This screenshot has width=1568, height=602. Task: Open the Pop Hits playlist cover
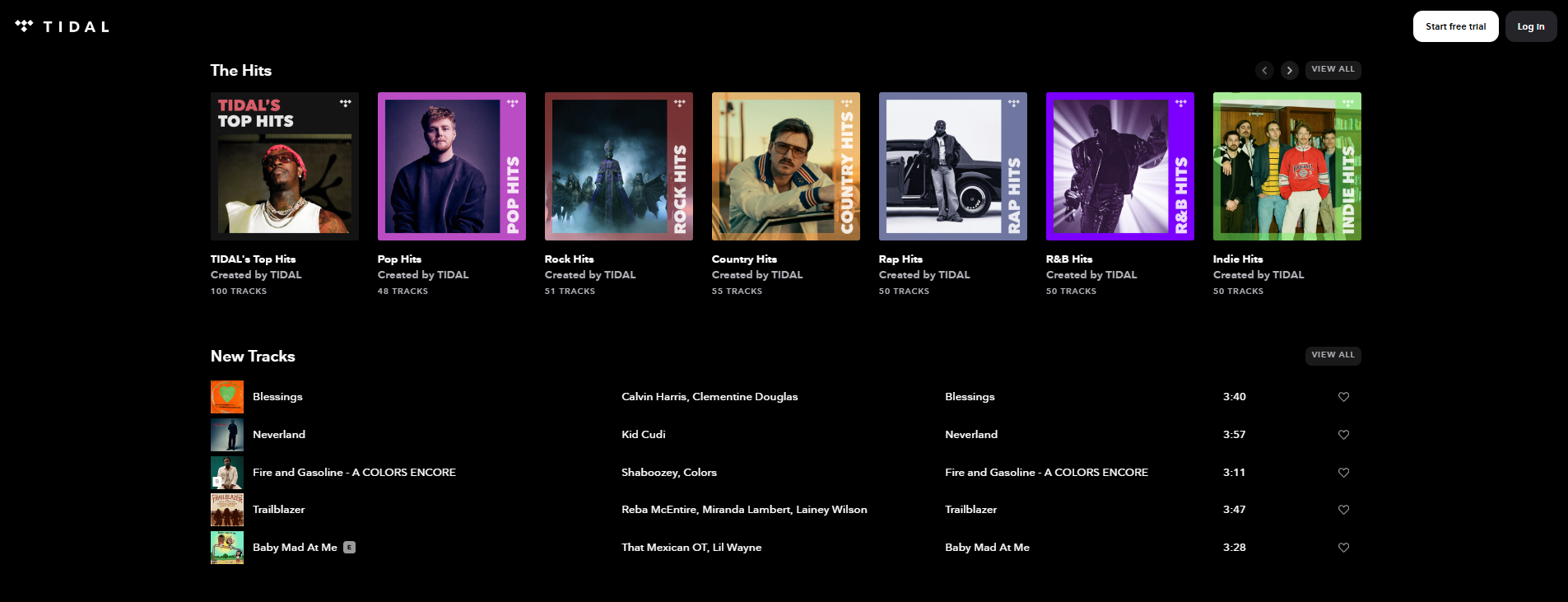pos(452,166)
